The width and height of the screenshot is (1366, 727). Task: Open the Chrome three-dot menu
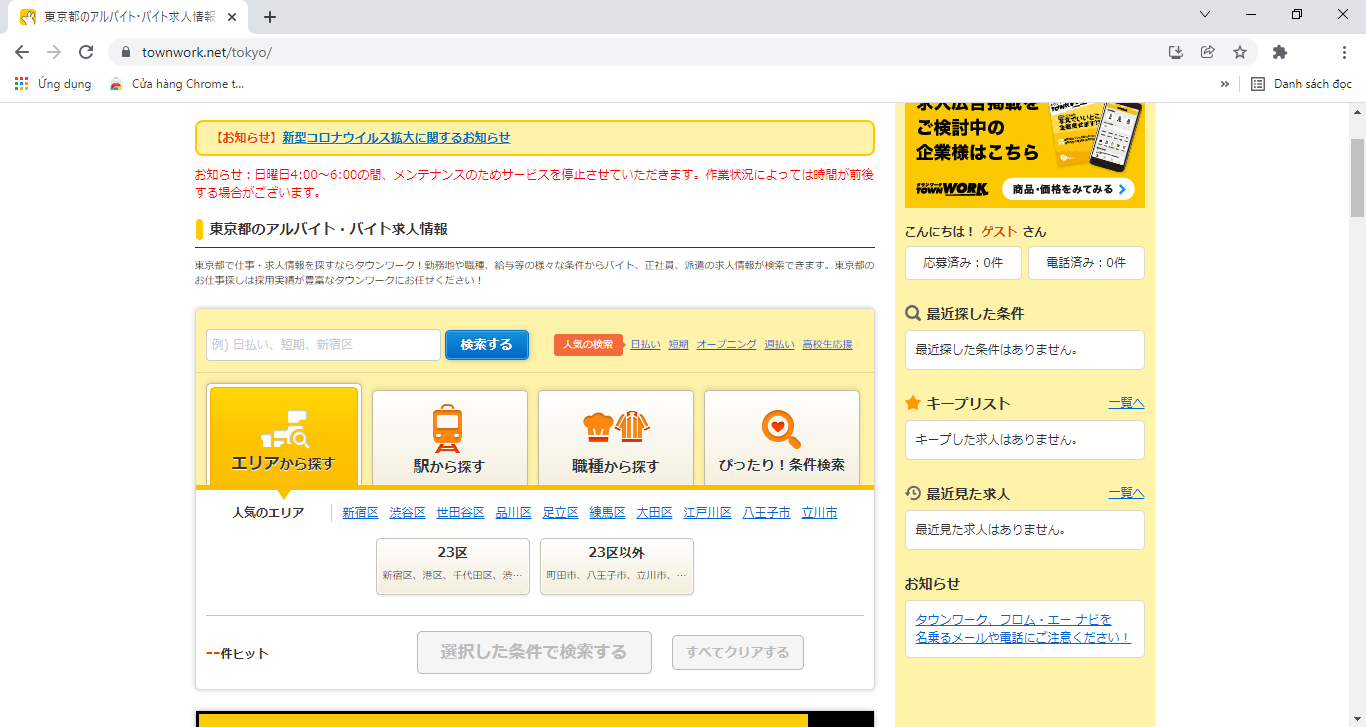coord(1344,52)
